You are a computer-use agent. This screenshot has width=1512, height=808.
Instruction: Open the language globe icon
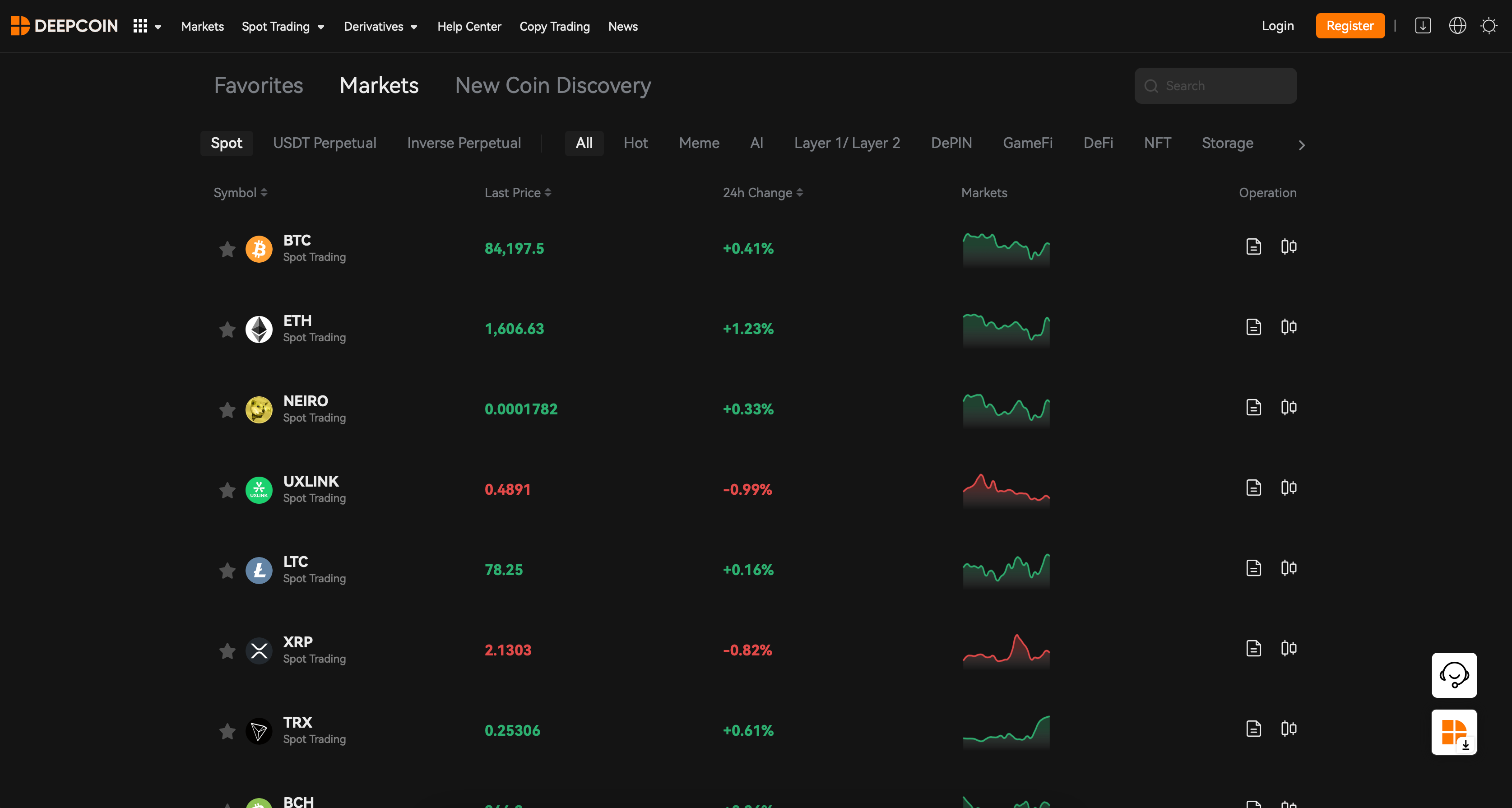coord(1457,26)
